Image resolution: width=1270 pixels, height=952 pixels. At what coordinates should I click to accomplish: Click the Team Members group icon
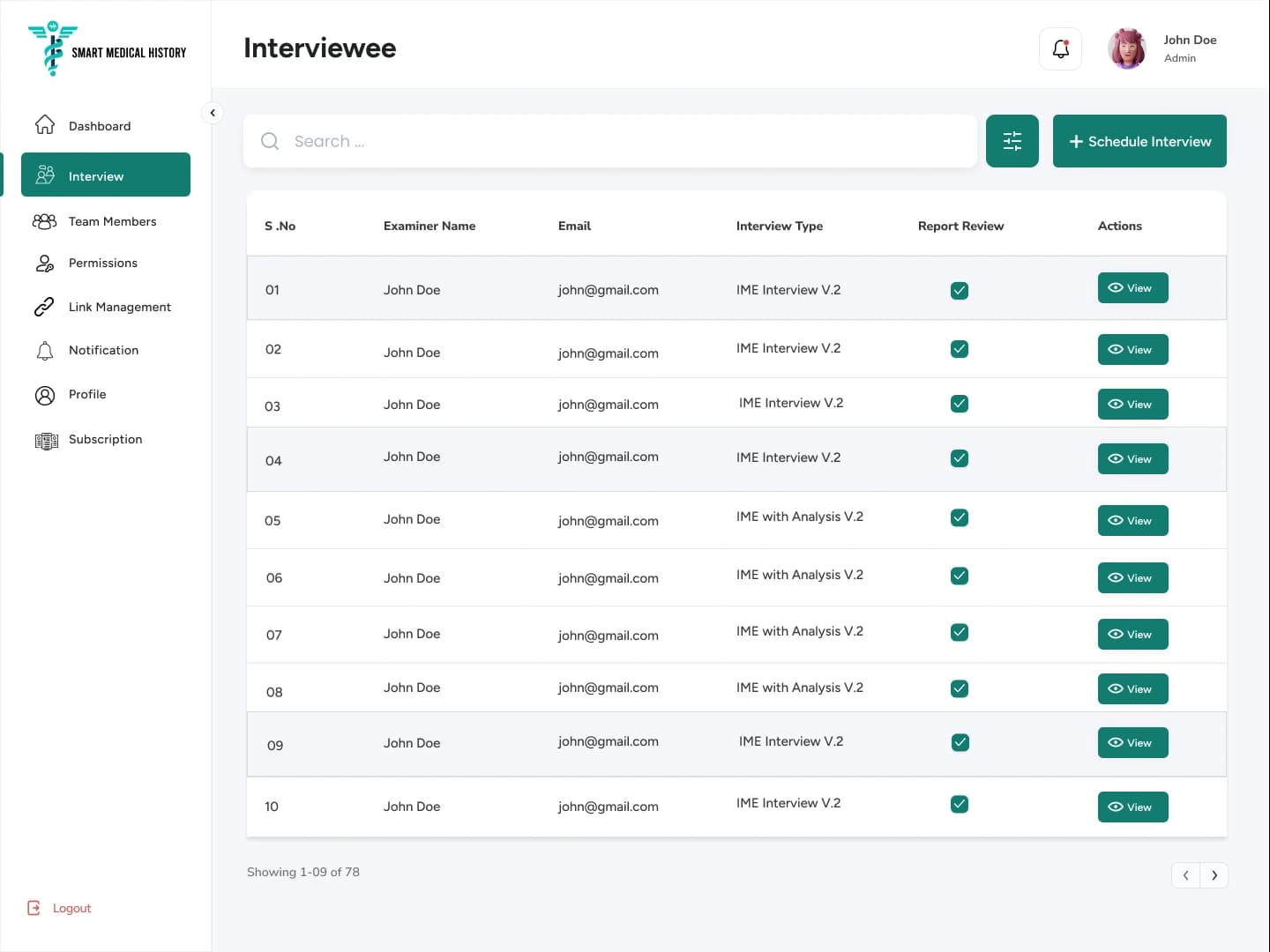coord(44,221)
